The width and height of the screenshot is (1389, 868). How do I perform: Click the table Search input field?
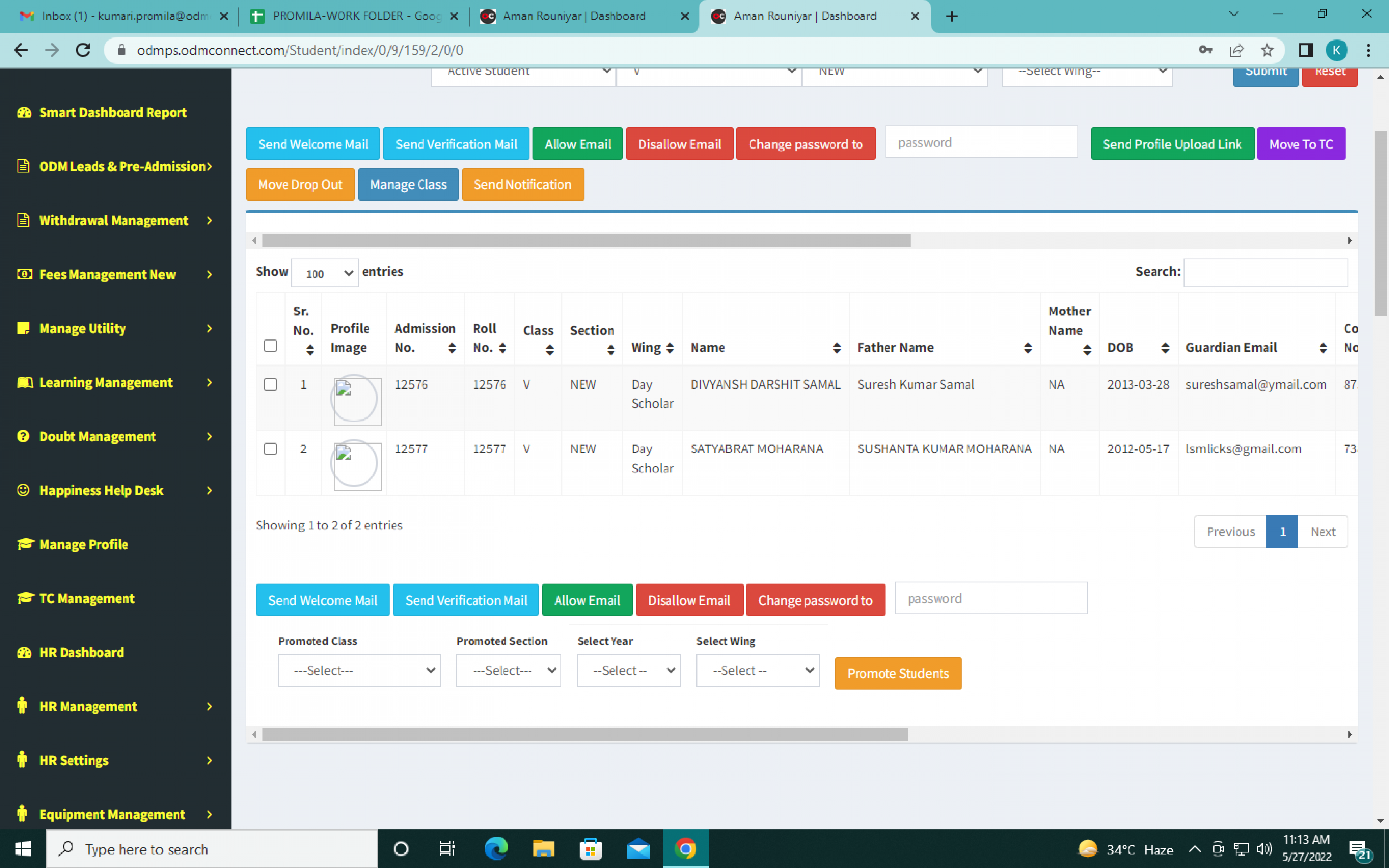1265,273
